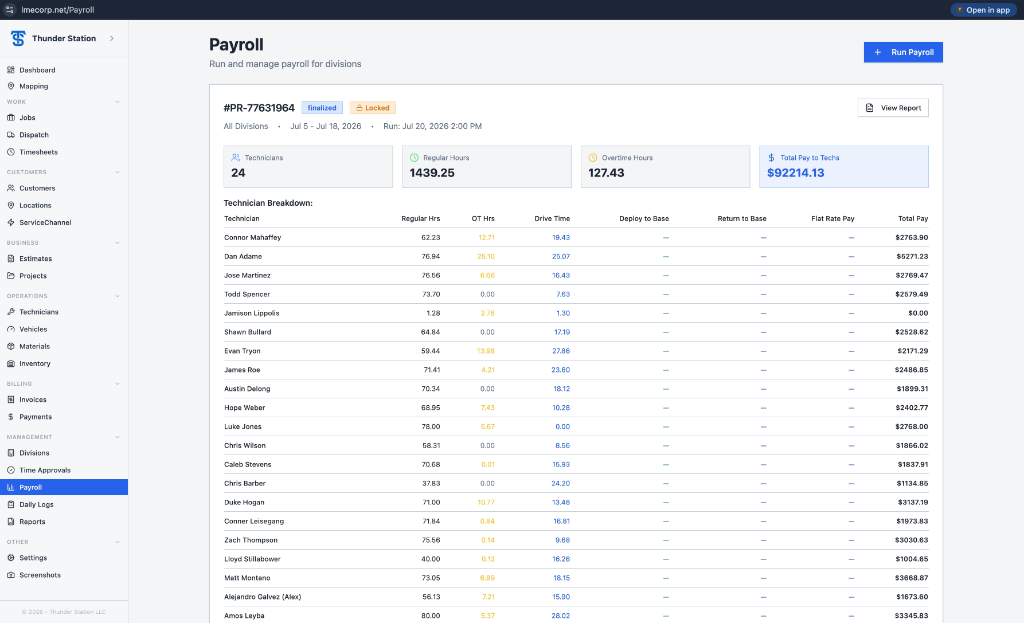The width and height of the screenshot is (1024, 623).
Task: Click the View Report button
Action: [x=893, y=108]
